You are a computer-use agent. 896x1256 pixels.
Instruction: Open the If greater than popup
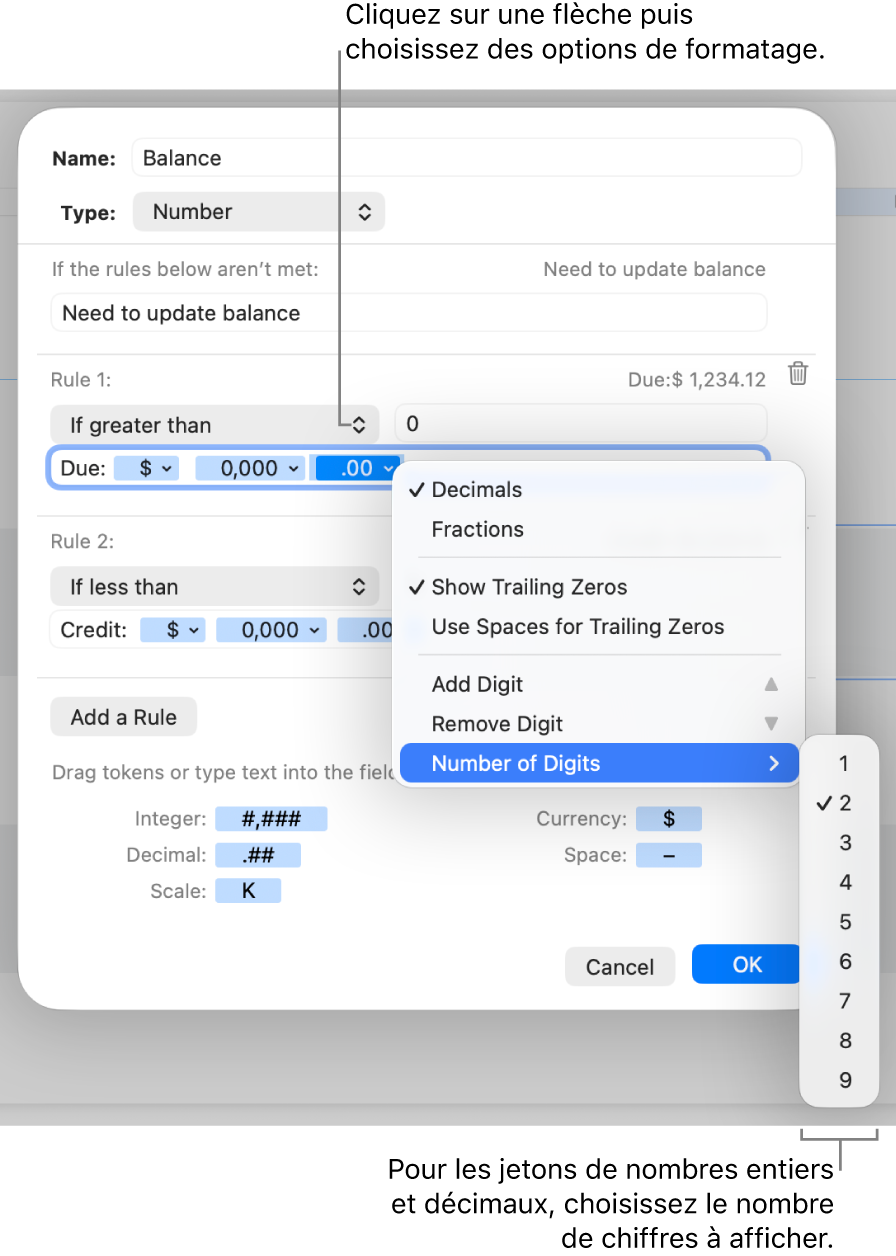pos(214,425)
